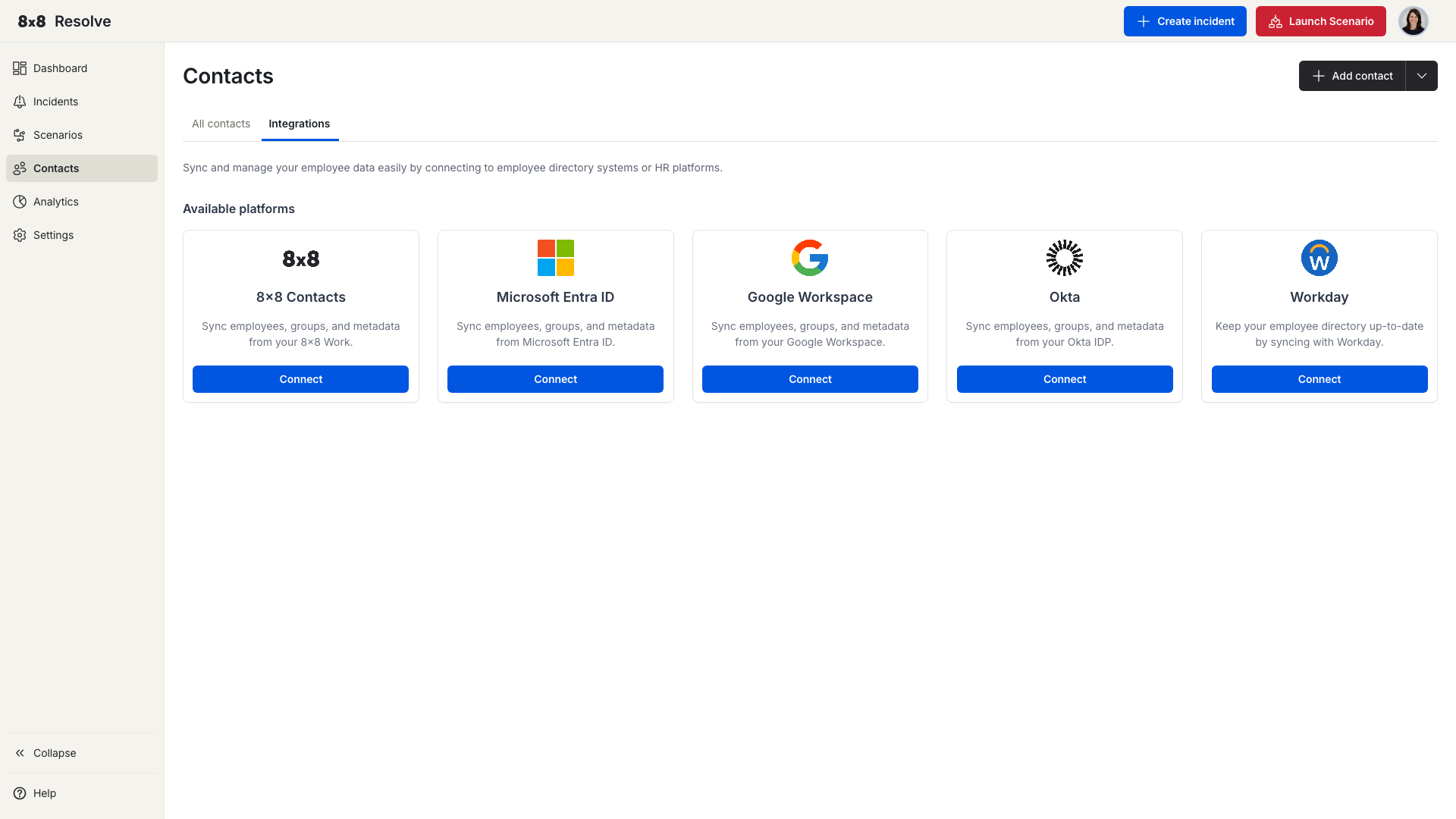Switch to the All contacts tab
The image size is (1456, 819).
click(x=221, y=124)
